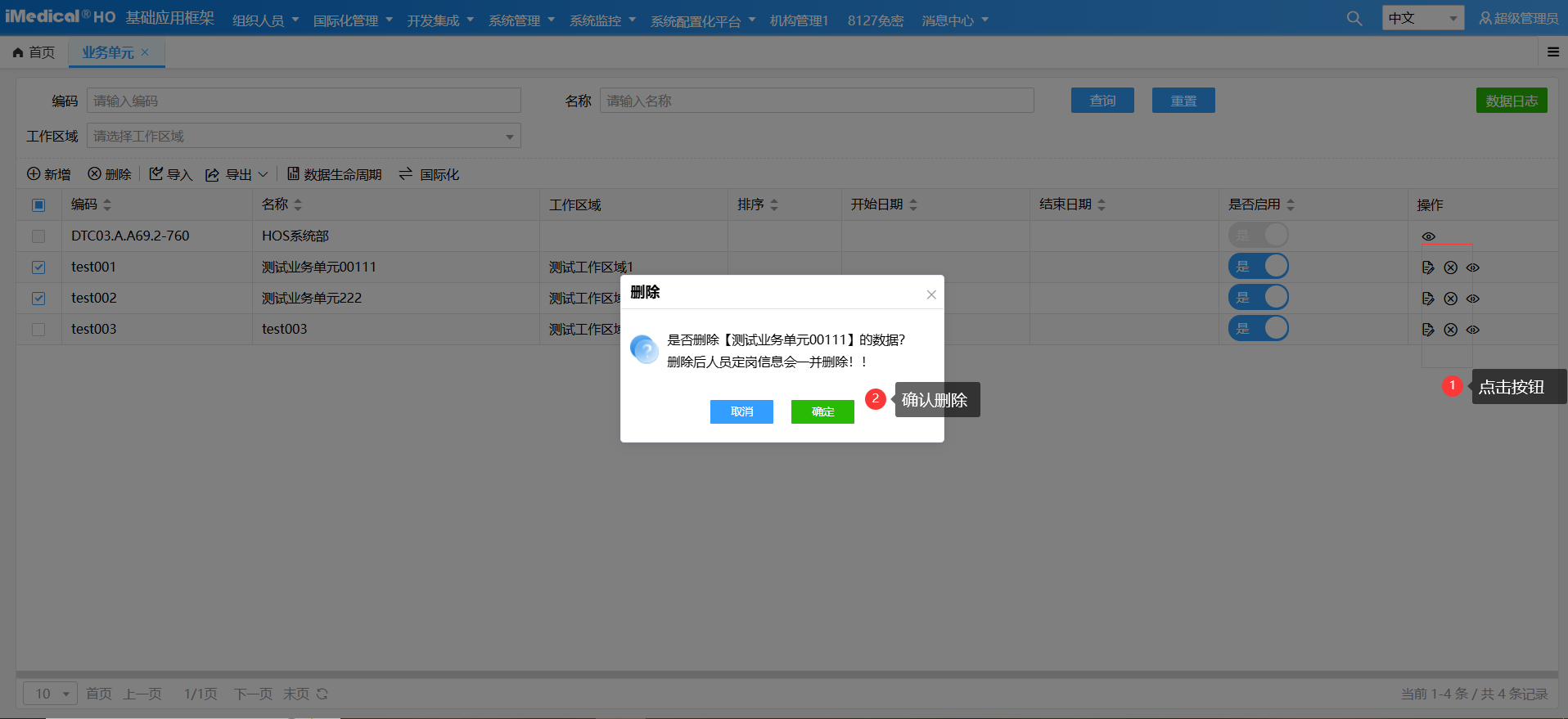Click view eye icon in test003 row
Viewport: 1568px width, 719px height.
click(1472, 330)
